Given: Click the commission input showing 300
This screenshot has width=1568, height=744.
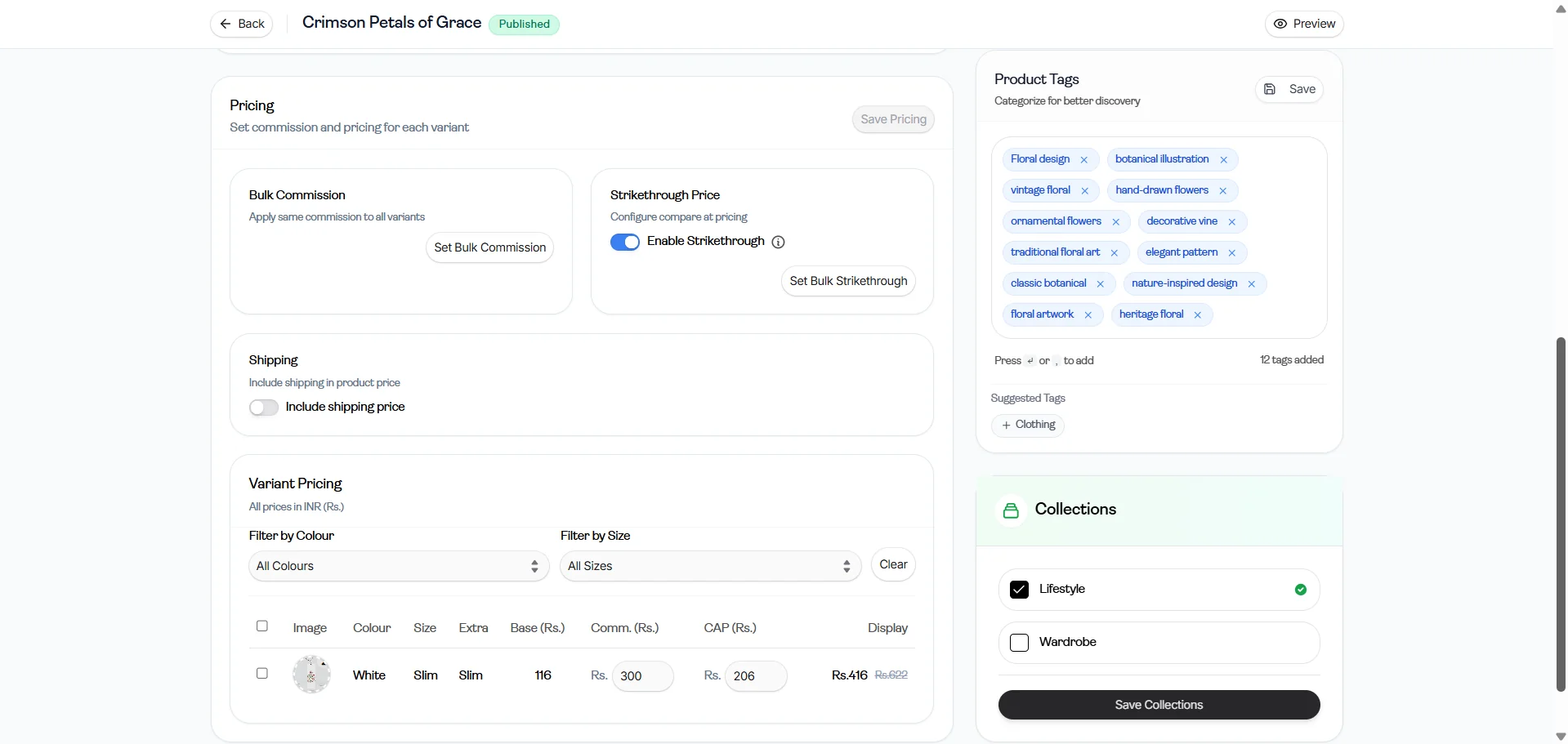Looking at the screenshot, I should 642,676.
